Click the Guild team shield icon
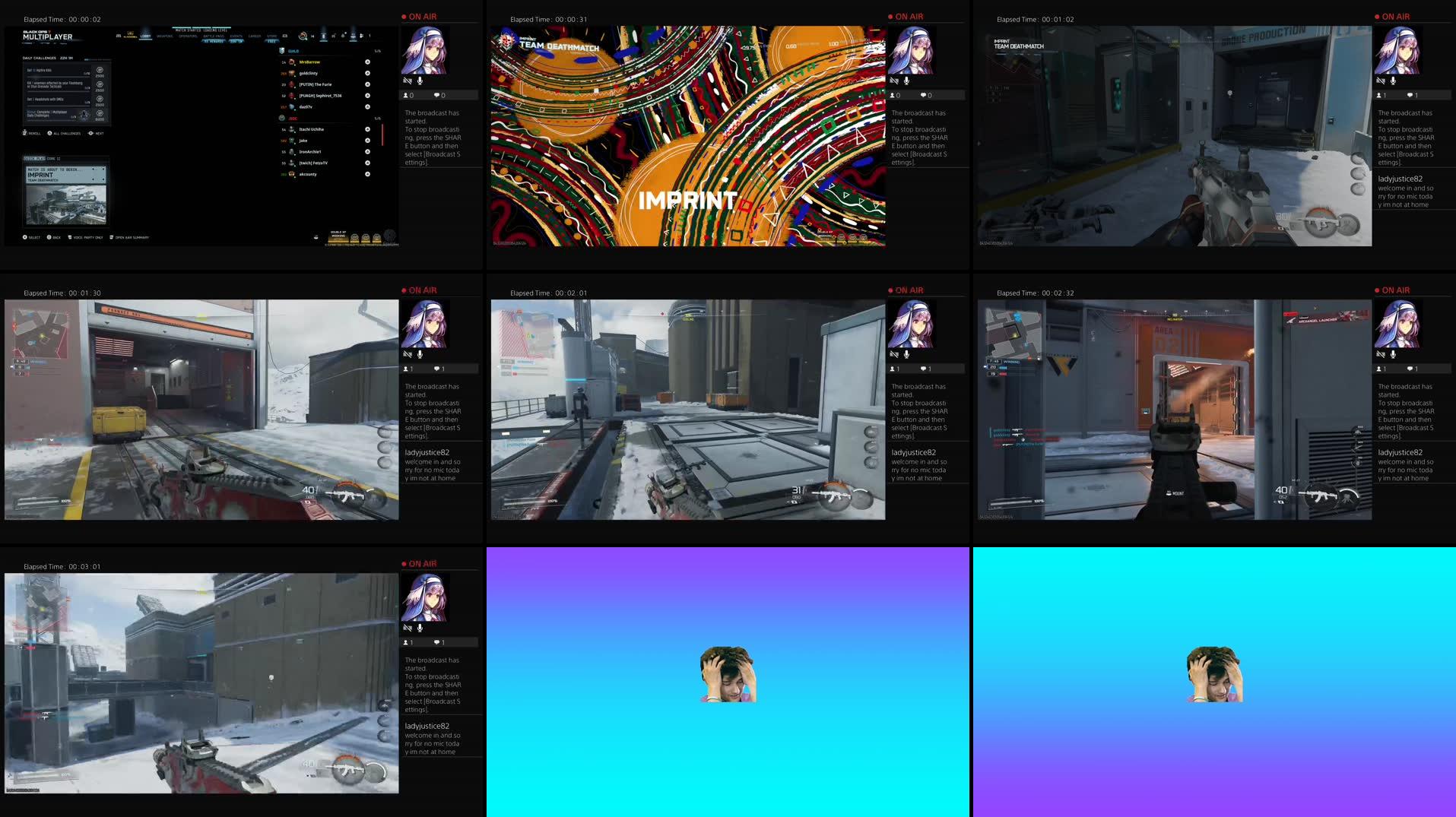1456x817 pixels. click(x=282, y=51)
